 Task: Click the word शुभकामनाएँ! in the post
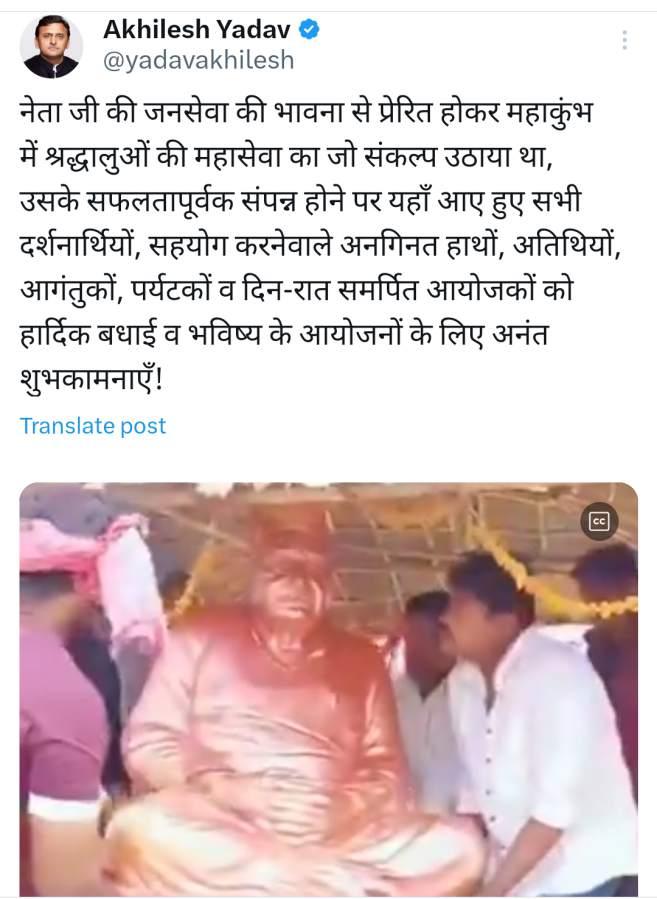tap(92, 379)
